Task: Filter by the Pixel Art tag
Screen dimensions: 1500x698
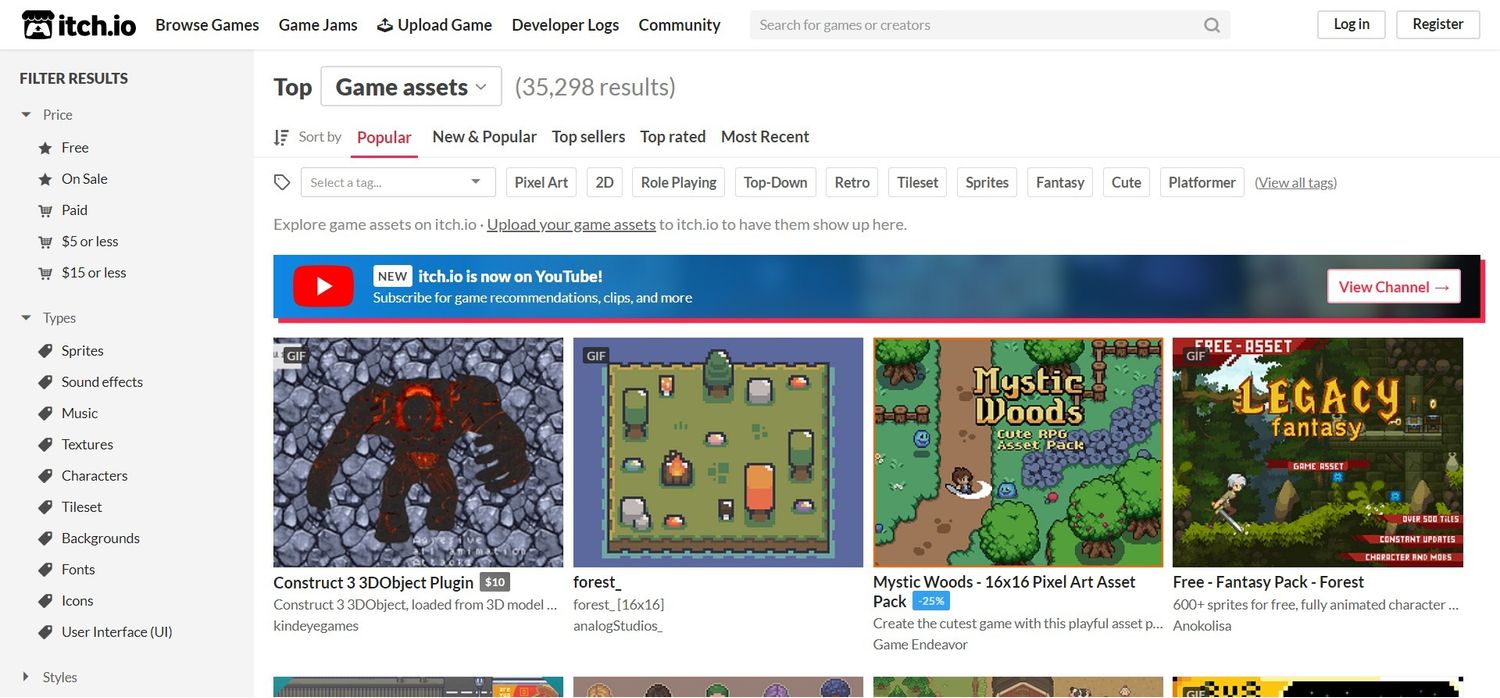Action: tap(541, 182)
